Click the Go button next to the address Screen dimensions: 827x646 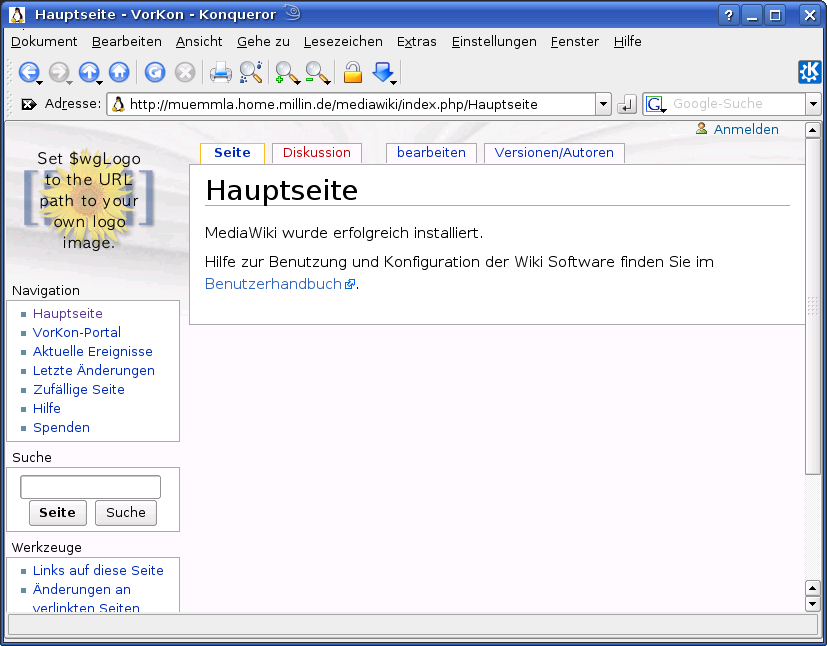pyautogui.click(x=626, y=104)
